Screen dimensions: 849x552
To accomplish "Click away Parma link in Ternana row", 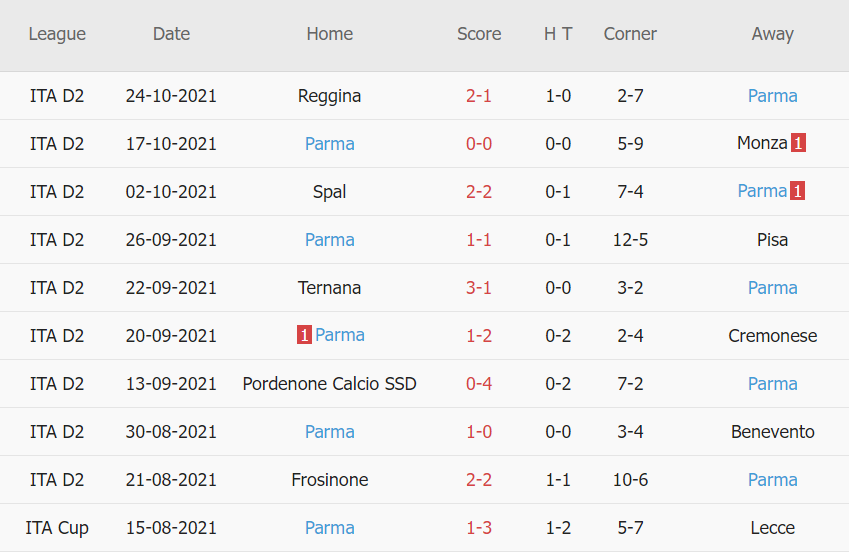I will coord(772,288).
